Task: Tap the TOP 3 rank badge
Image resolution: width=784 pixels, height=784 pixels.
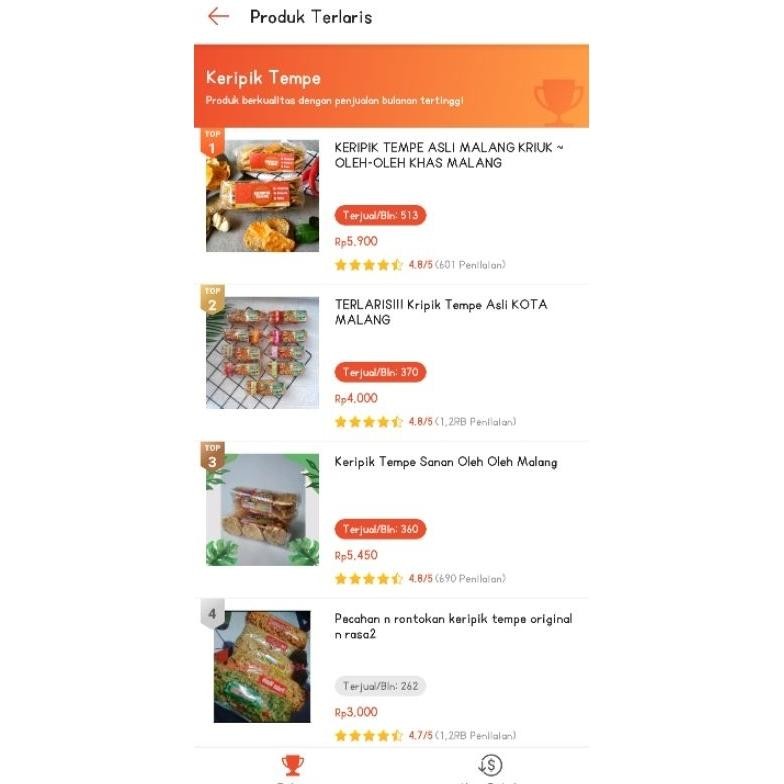Action: (x=212, y=457)
